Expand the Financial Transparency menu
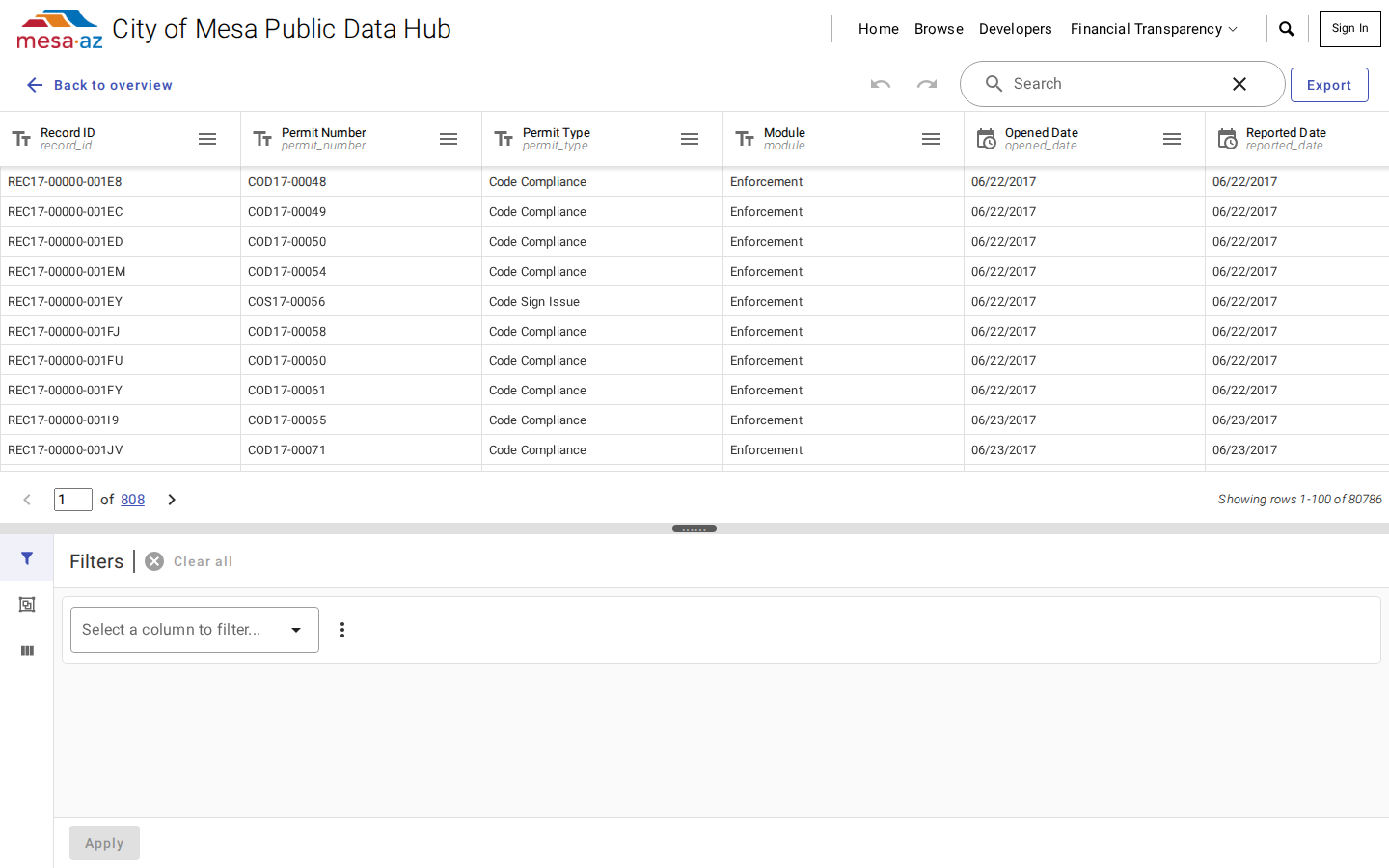 tap(1154, 29)
